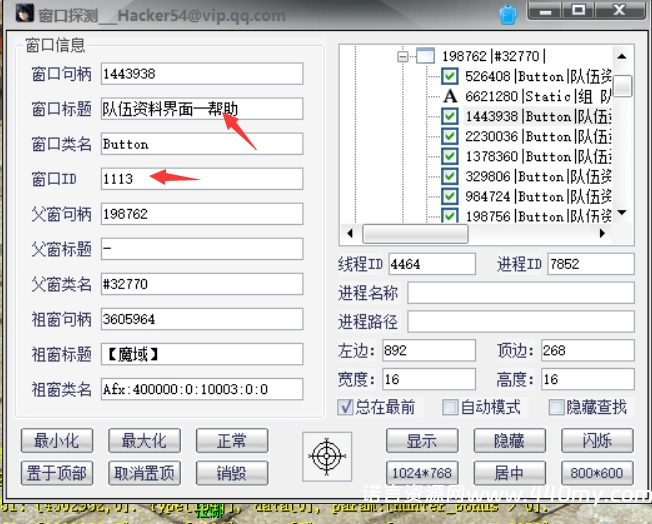
Task: Click the app avatar icon in title bar
Action: point(25,12)
